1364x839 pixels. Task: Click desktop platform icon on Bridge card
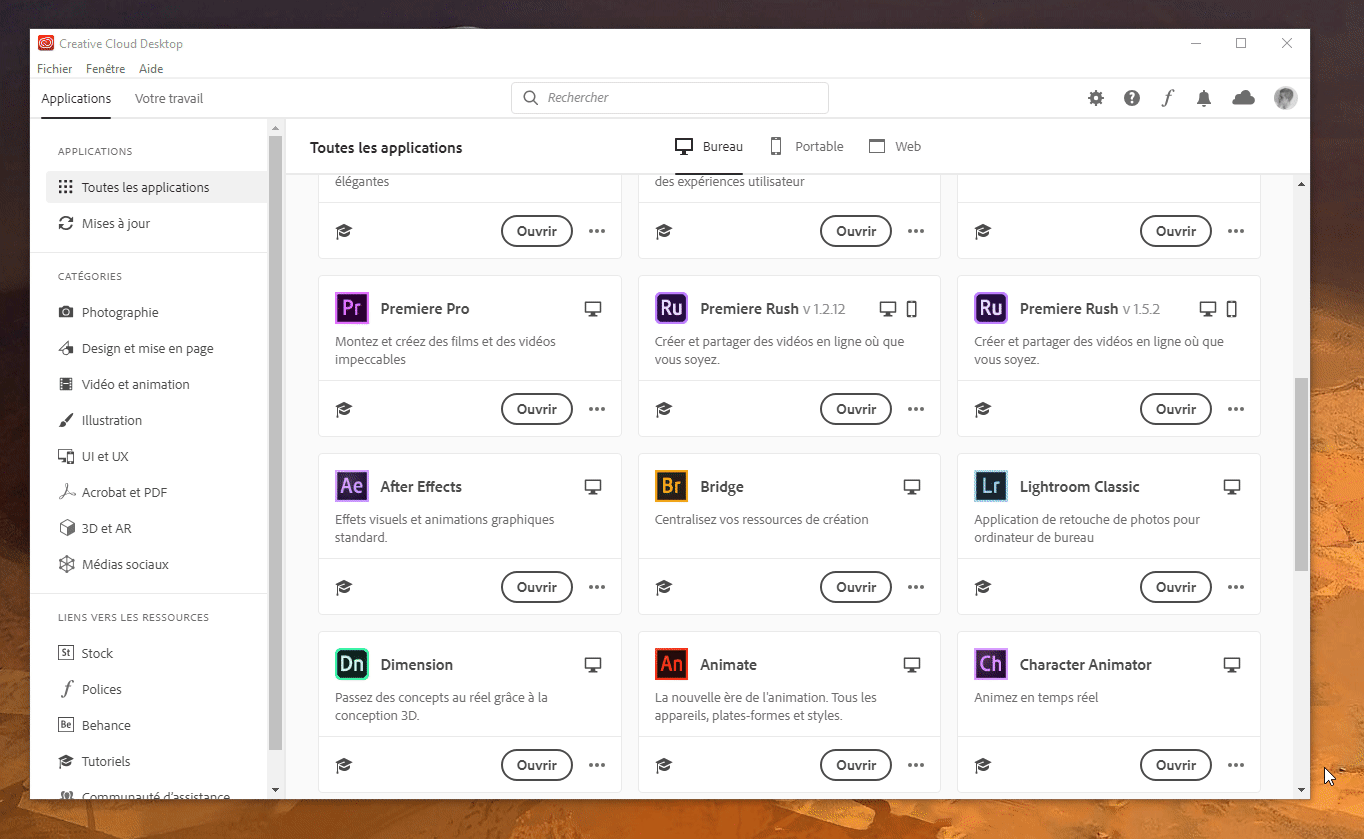pos(911,487)
